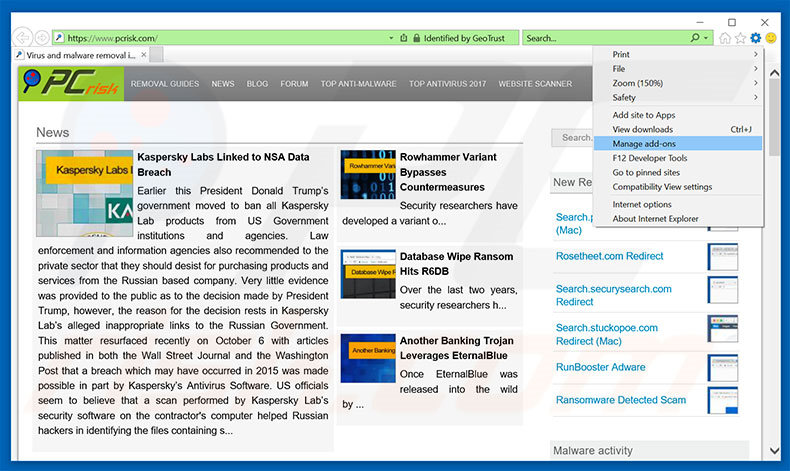The image size is (790, 471).
Task: Open Ransomware Detected Scam link
Action: tap(621, 400)
